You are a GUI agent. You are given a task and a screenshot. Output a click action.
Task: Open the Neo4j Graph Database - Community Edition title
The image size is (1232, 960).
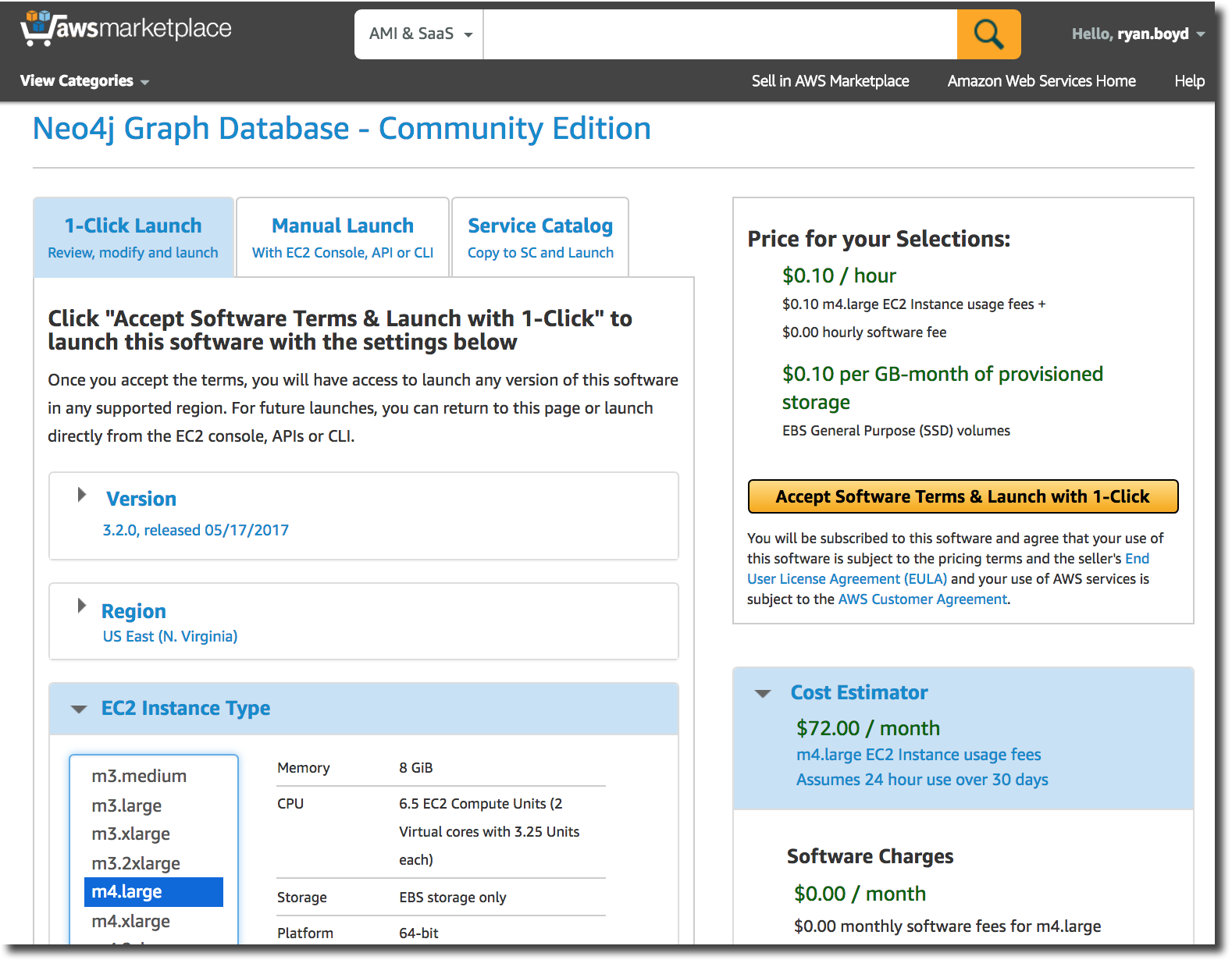[342, 129]
